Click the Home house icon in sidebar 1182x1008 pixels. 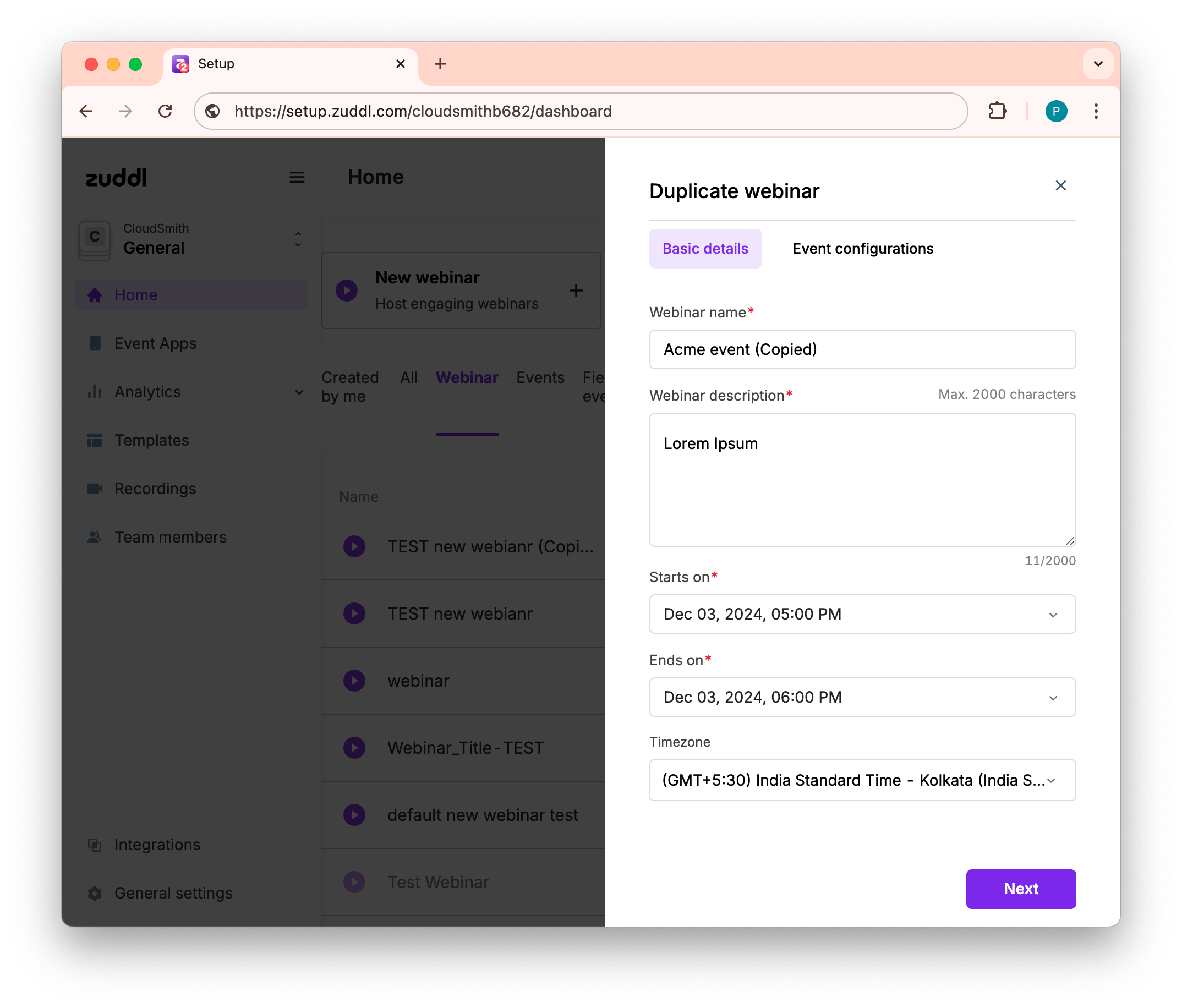pyautogui.click(x=95, y=295)
